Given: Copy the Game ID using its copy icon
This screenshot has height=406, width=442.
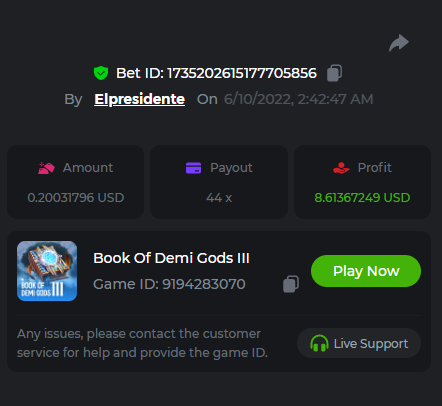Looking at the screenshot, I should [x=291, y=284].
